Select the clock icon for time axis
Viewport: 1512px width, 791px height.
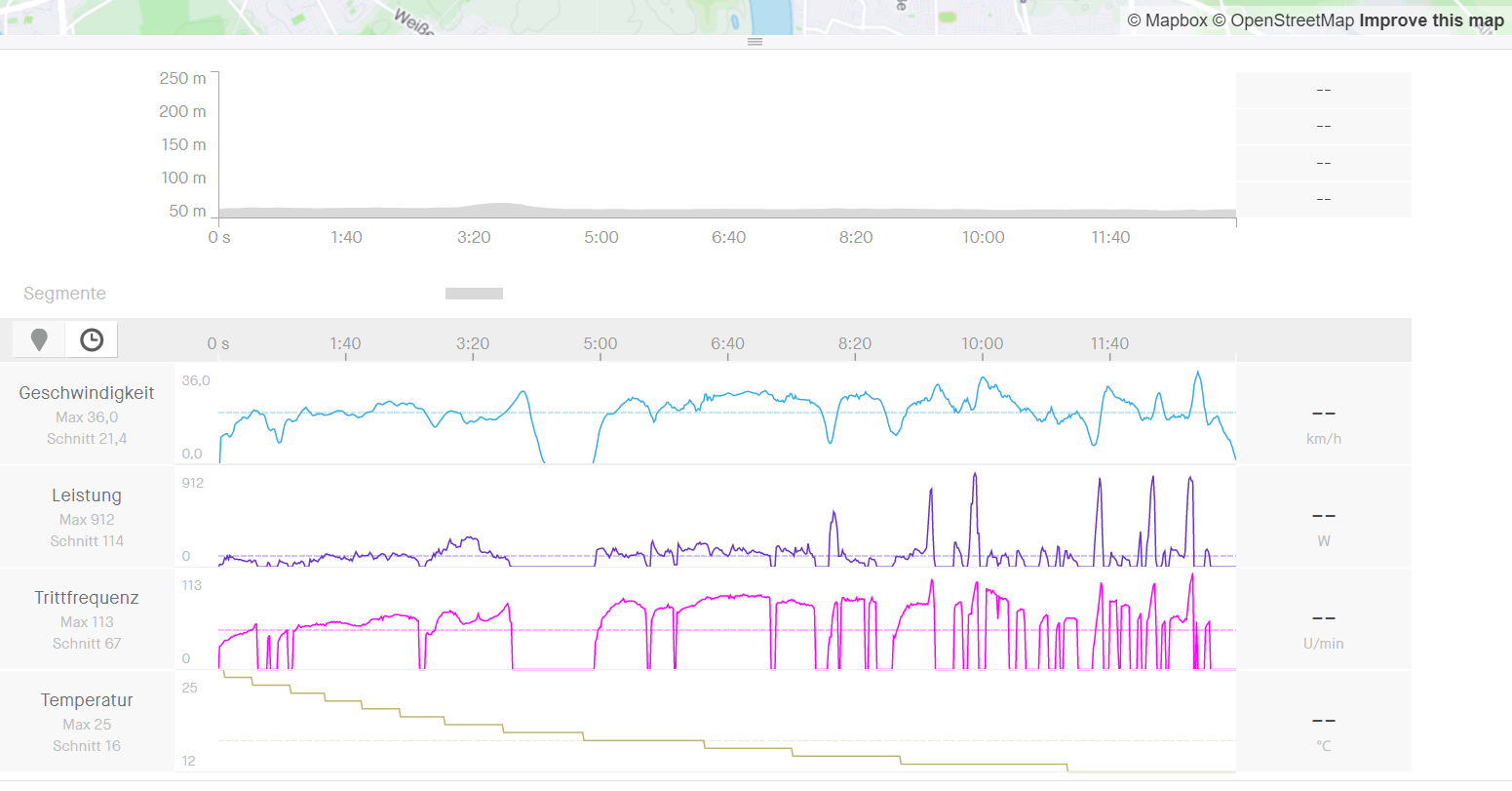click(92, 339)
